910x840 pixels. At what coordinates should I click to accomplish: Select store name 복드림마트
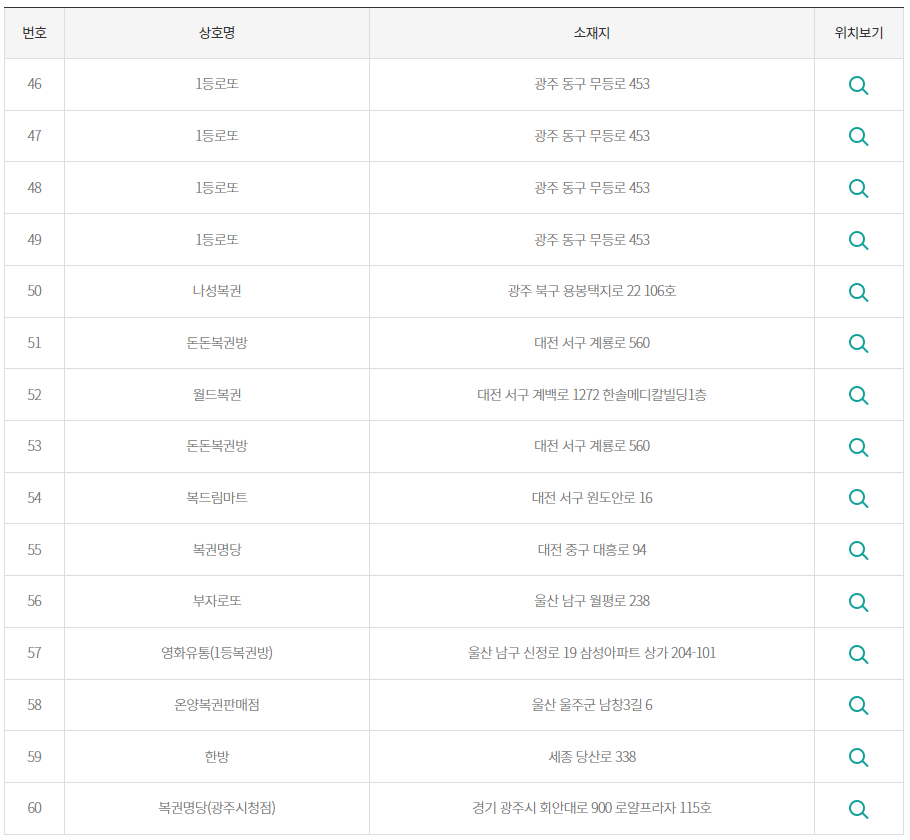[216, 498]
